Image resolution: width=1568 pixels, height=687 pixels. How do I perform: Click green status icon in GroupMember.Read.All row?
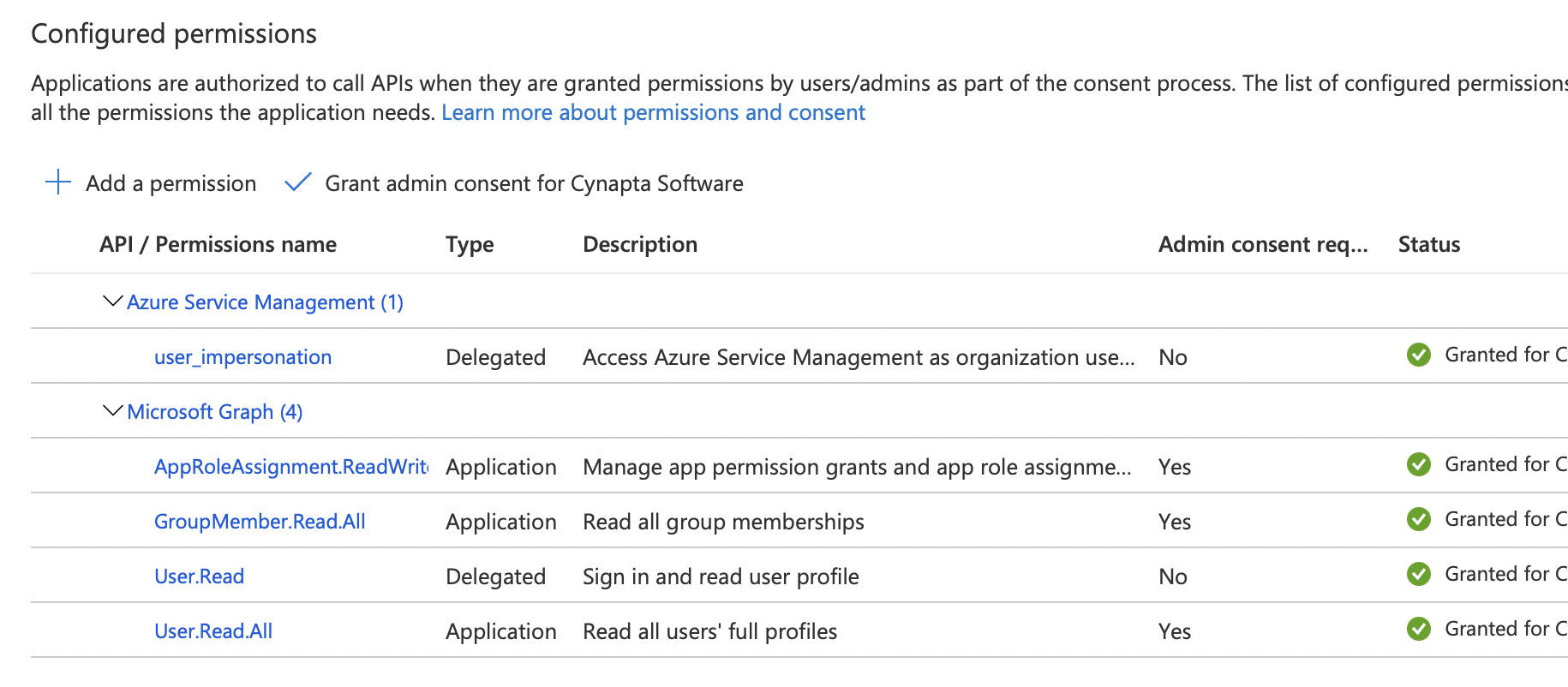(x=1418, y=519)
